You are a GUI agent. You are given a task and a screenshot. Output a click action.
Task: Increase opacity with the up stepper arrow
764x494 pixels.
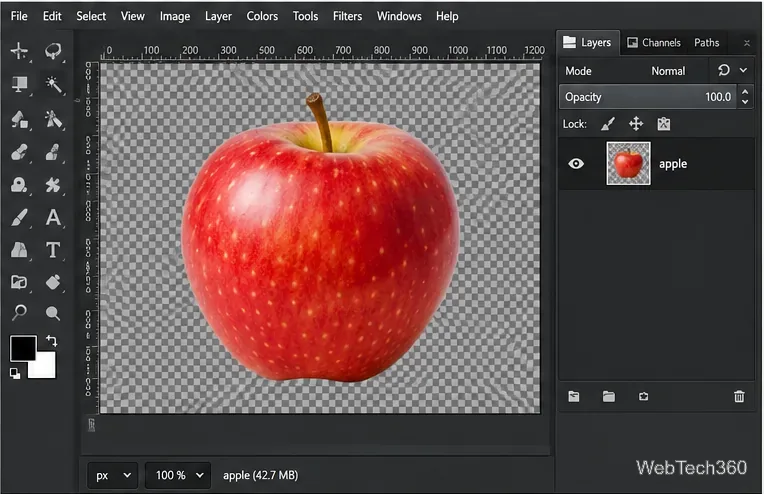click(x=745, y=91)
